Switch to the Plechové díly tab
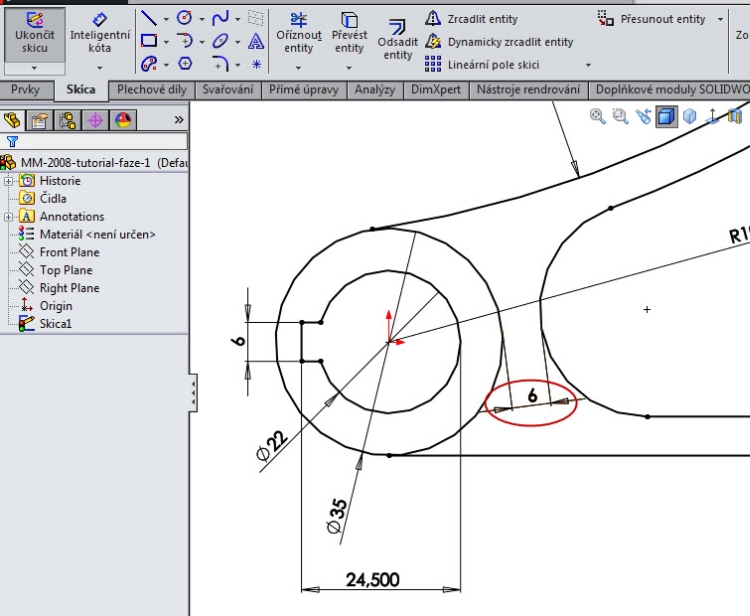The height and width of the screenshot is (616, 750). [152, 90]
